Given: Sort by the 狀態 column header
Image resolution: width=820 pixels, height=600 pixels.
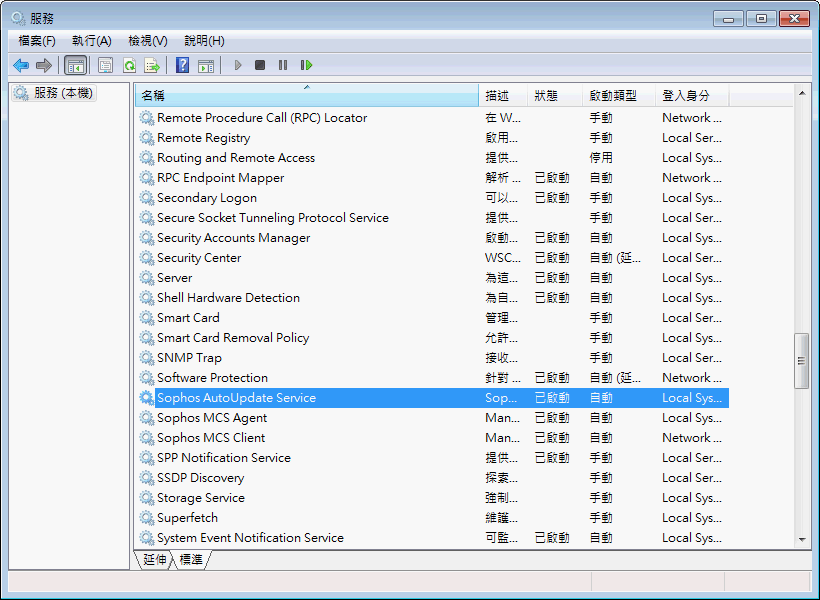Looking at the screenshot, I should tap(555, 96).
